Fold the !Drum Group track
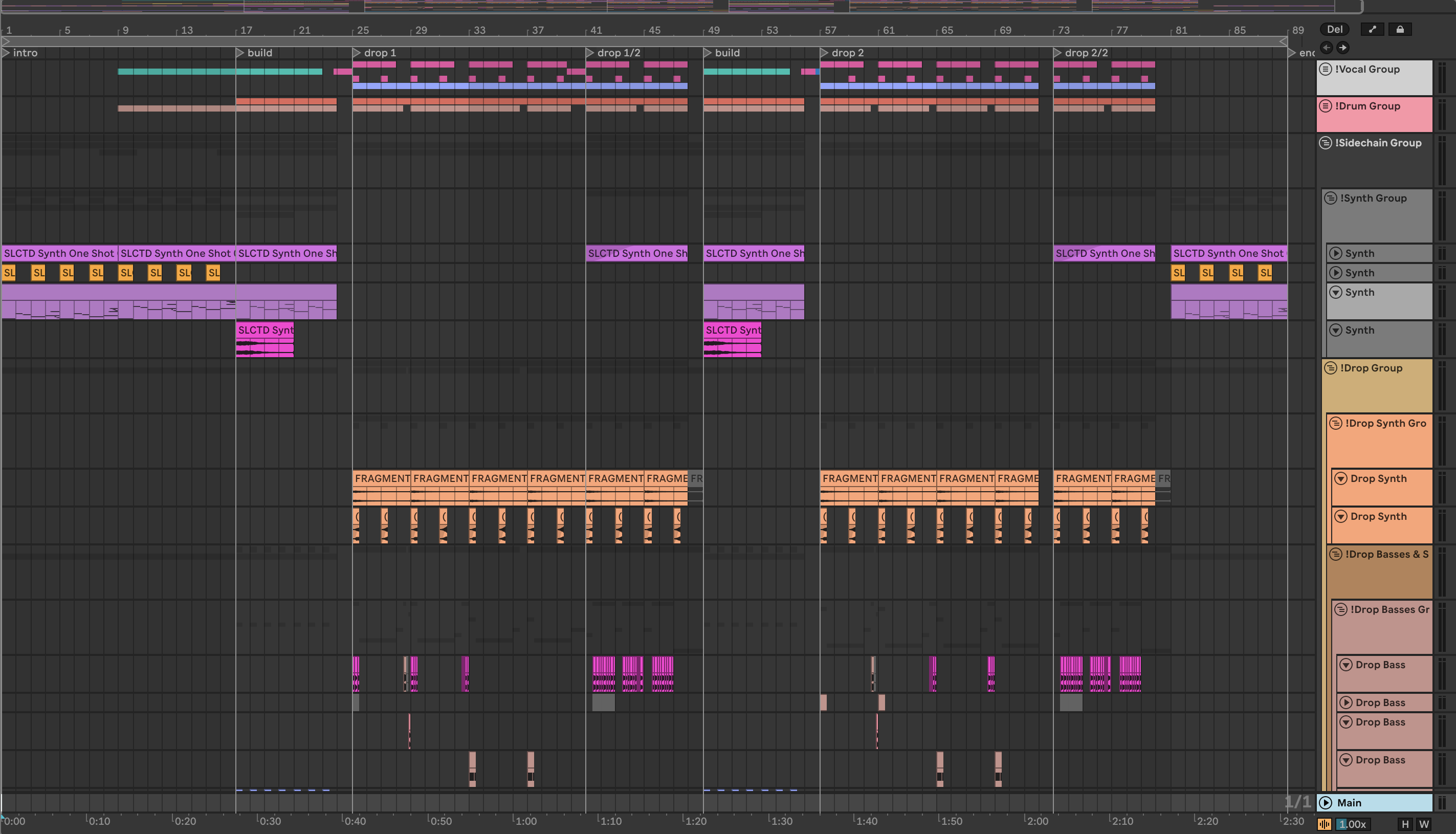 coord(1326,106)
